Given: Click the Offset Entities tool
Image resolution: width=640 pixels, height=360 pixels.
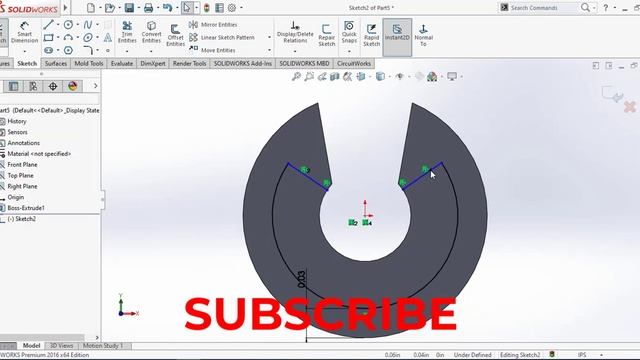Looking at the screenshot, I should pos(176,36).
